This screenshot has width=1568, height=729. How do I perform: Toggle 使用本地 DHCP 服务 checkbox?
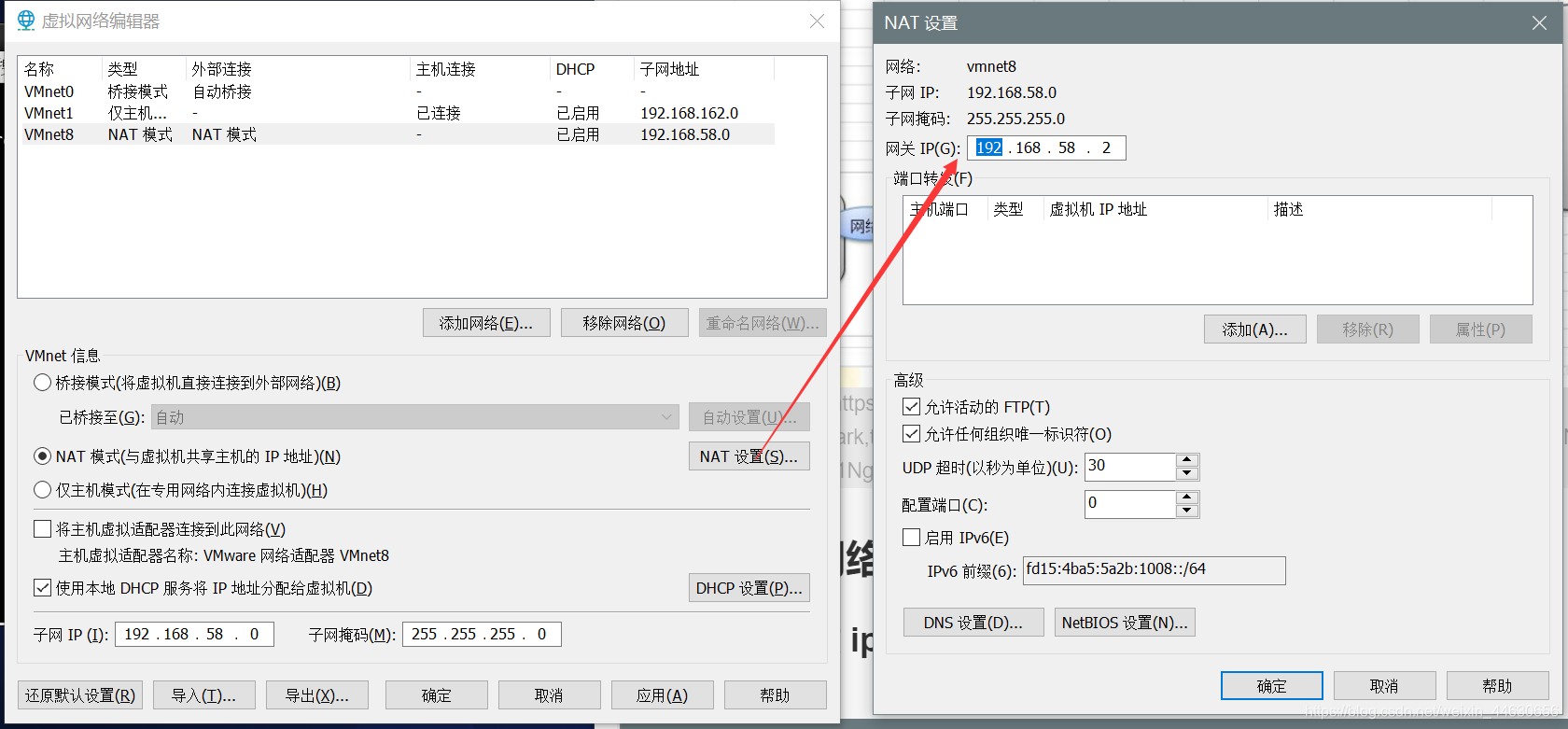click(42, 588)
